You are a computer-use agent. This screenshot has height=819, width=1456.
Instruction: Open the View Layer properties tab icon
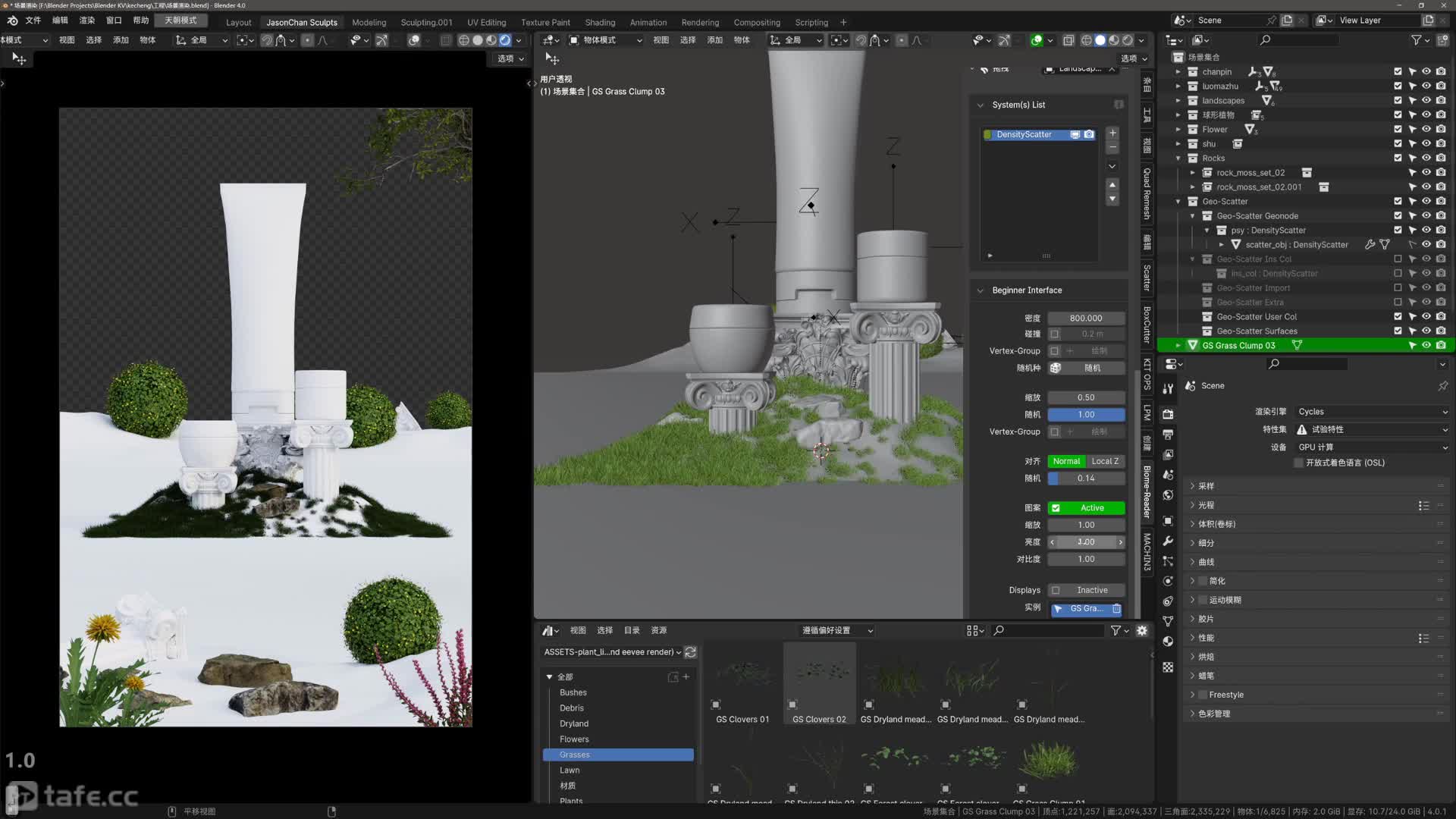tap(1168, 455)
